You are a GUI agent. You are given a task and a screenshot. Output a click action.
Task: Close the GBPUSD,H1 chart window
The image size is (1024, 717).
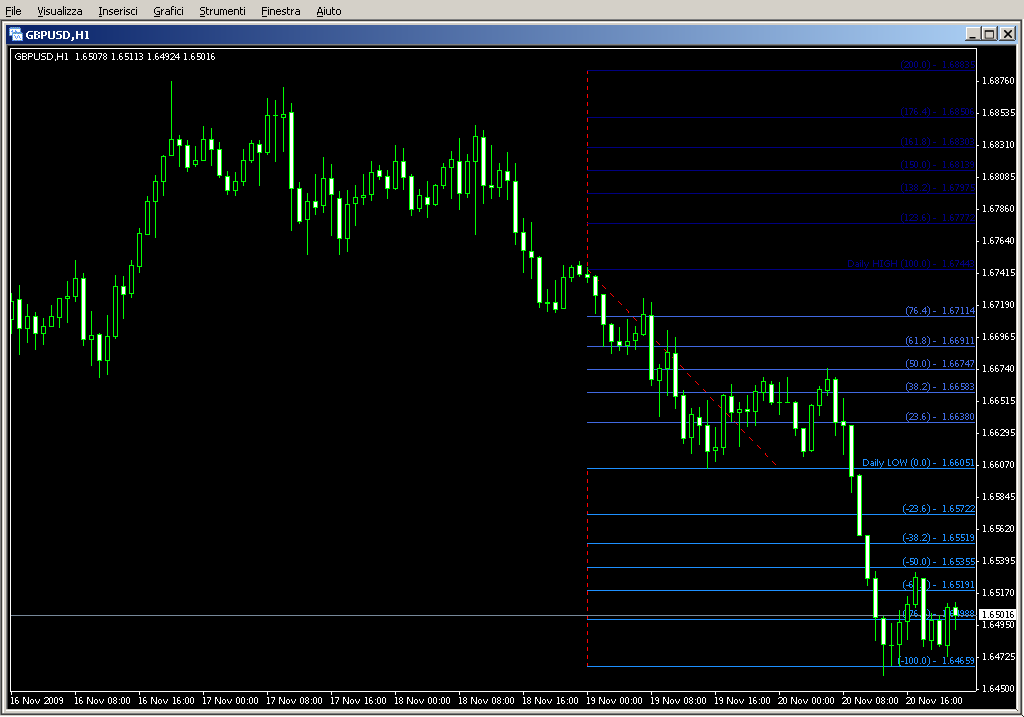(x=1008, y=33)
